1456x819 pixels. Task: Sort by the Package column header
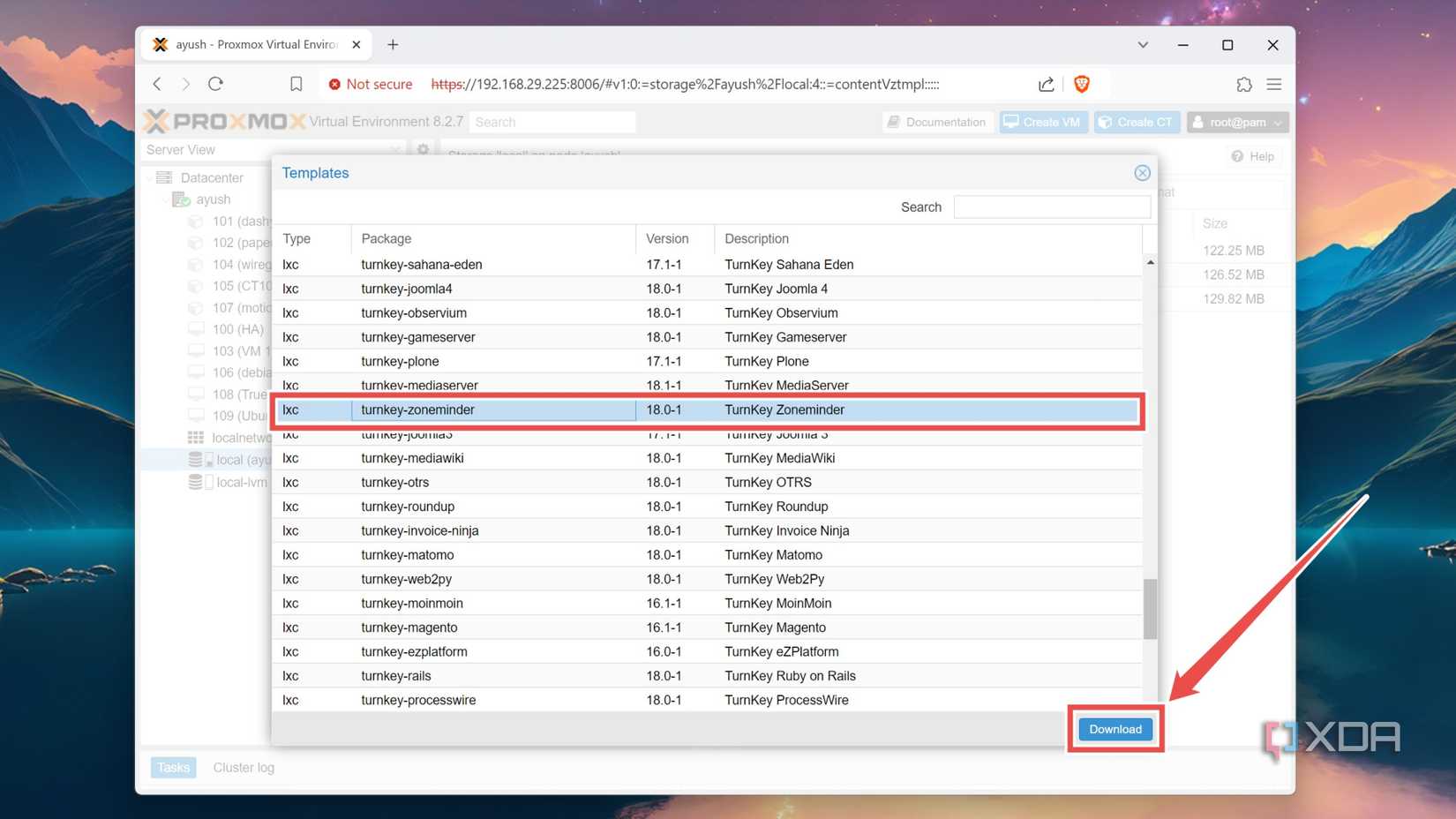tap(493, 238)
